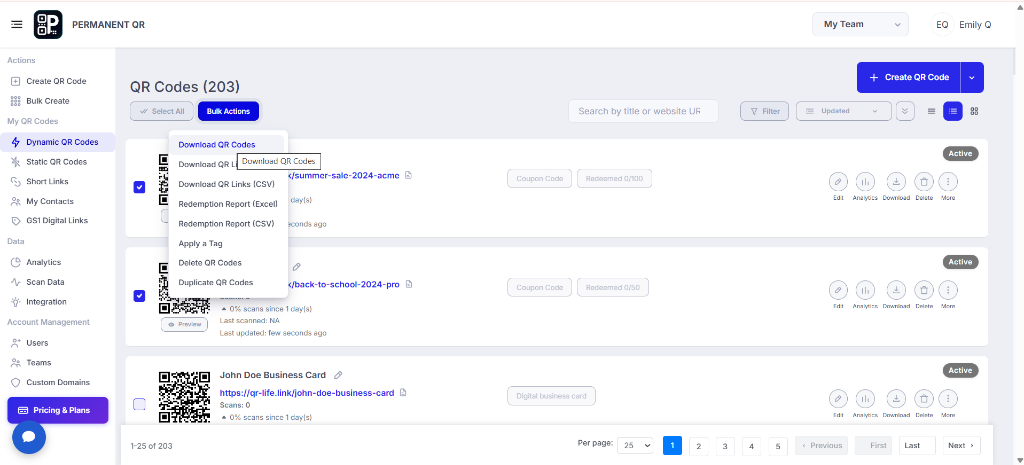
Task: Open More options for summer-sale-2024-acme row
Action: pos(948,182)
